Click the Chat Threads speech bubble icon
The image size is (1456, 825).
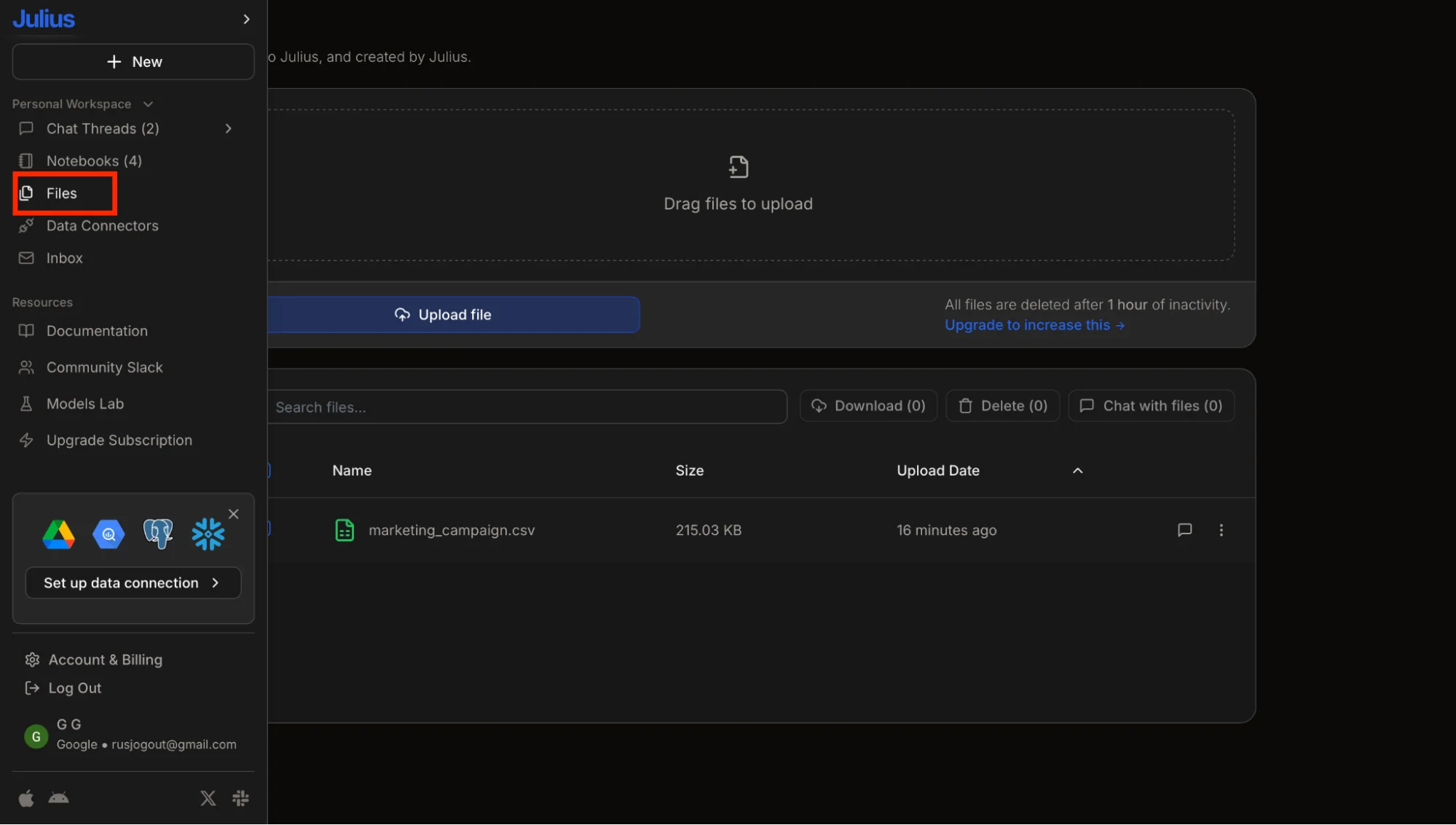(x=26, y=129)
